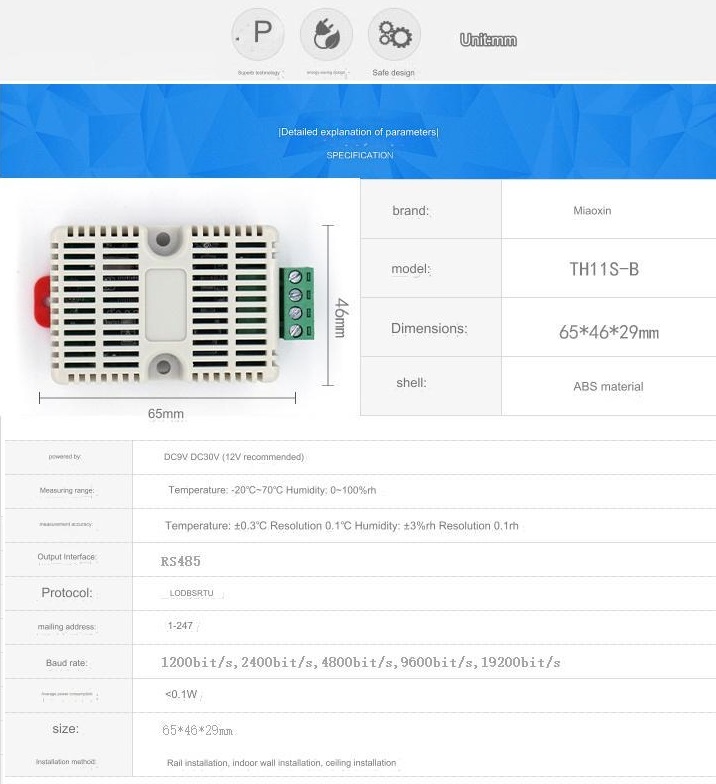Select the LODBSRTU protocol value
This screenshot has height=784, width=716.
pos(191,593)
